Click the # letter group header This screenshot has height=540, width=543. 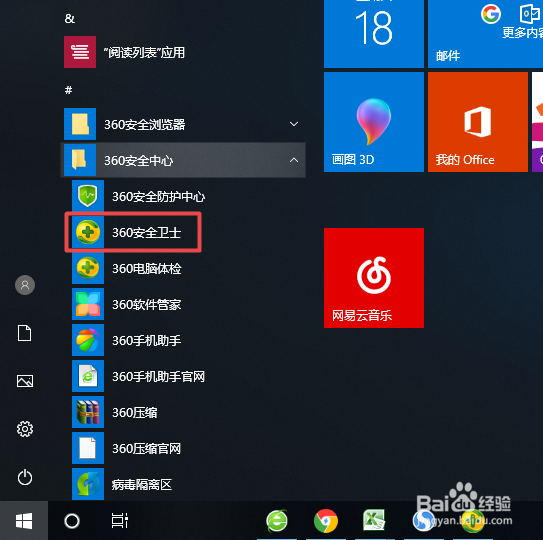pos(69,90)
